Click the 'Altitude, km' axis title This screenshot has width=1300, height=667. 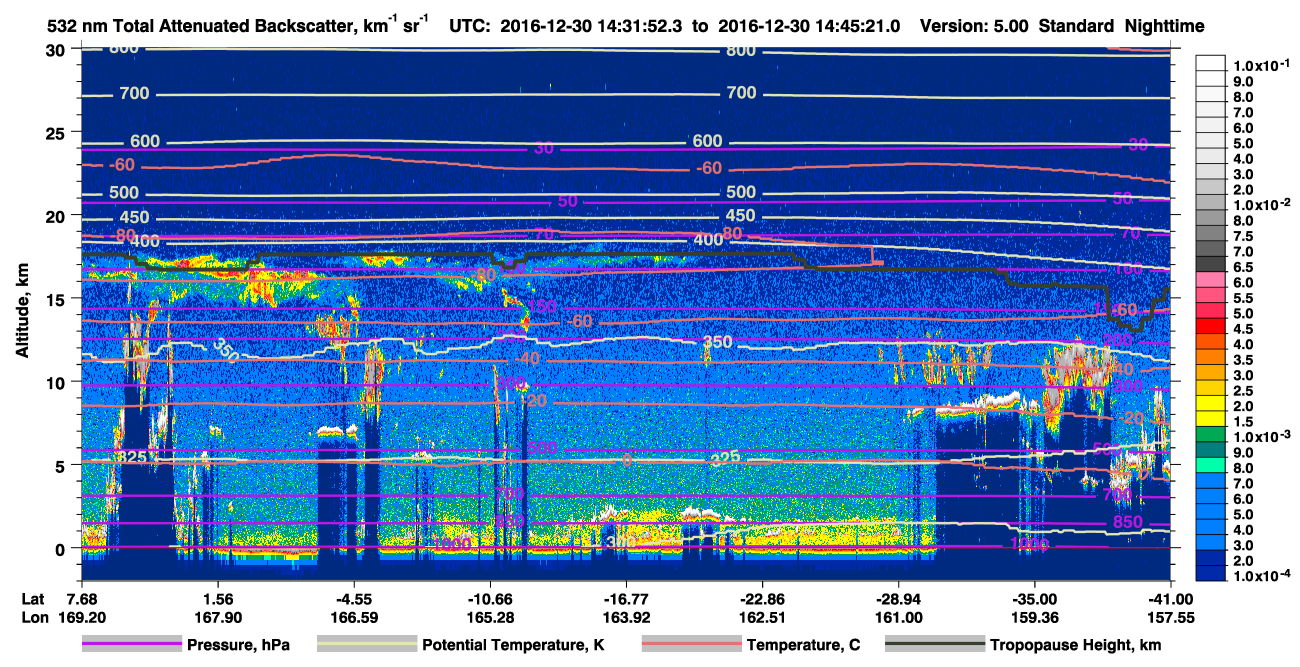tap(22, 313)
